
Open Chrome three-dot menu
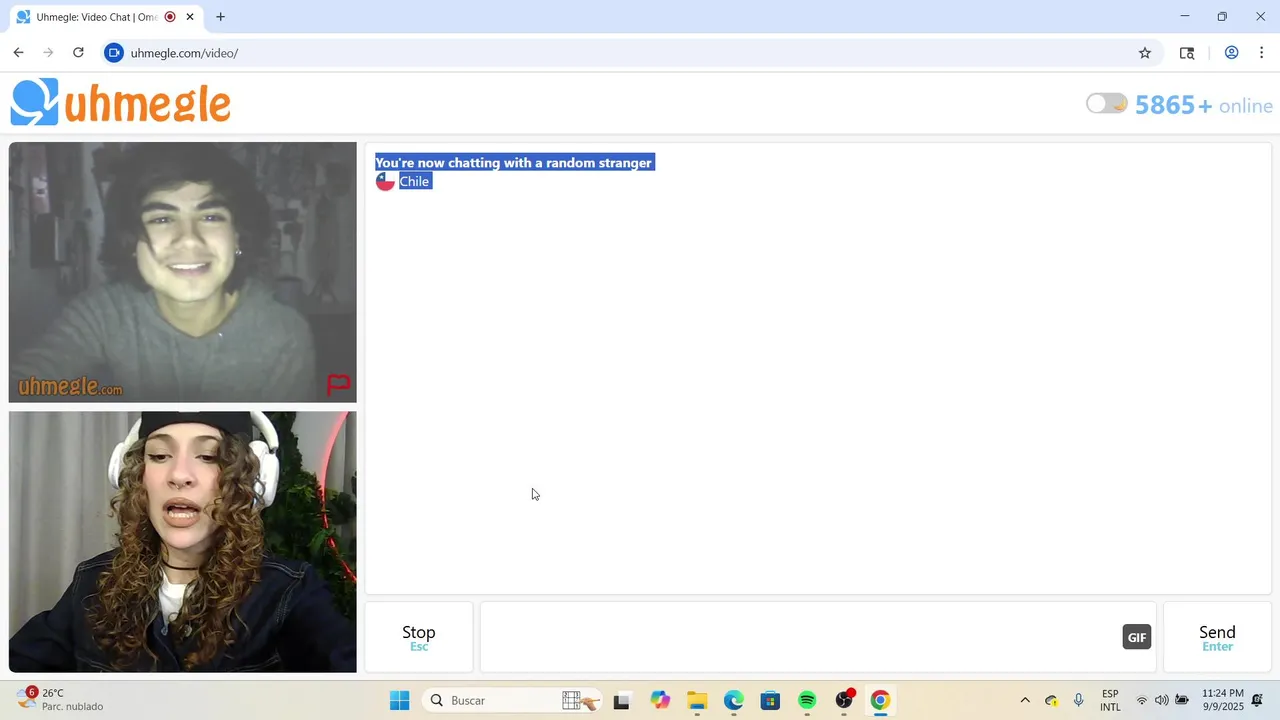pos(1261,53)
